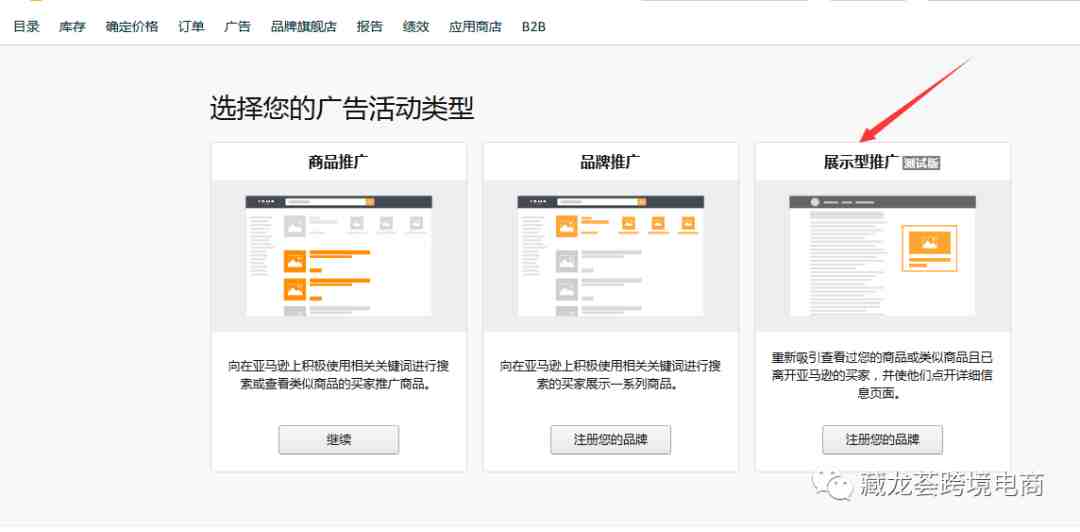The width and height of the screenshot is (1080, 532).
Task: Click the 测试版 beta badge
Action: click(922, 163)
